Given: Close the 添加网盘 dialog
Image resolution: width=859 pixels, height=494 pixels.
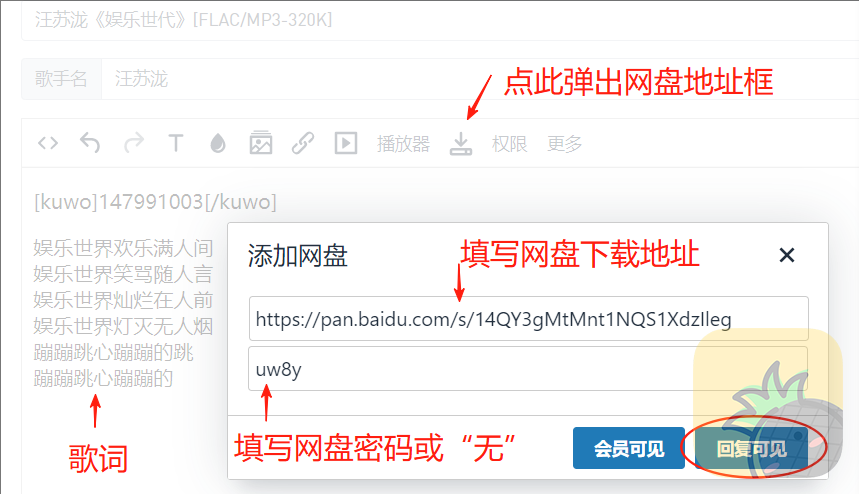Looking at the screenshot, I should (x=787, y=255).
